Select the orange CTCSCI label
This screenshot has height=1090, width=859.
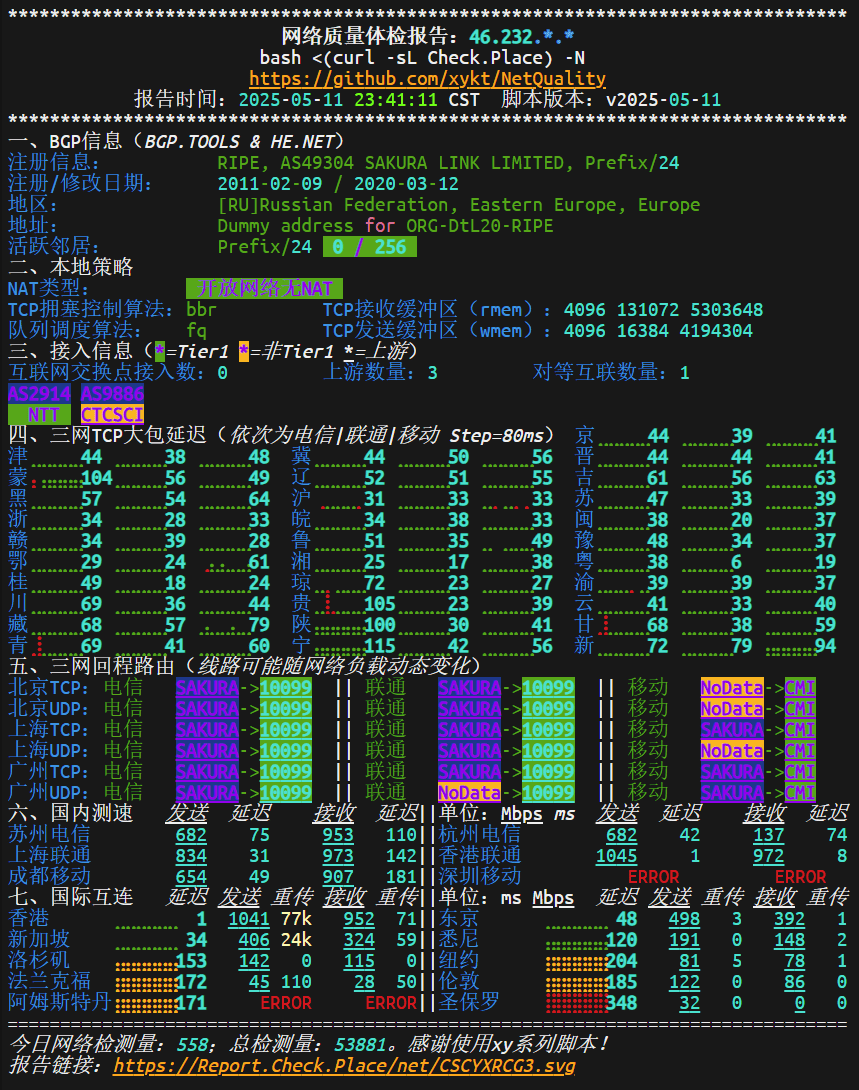pyautogui.click(x=112, y=414)
